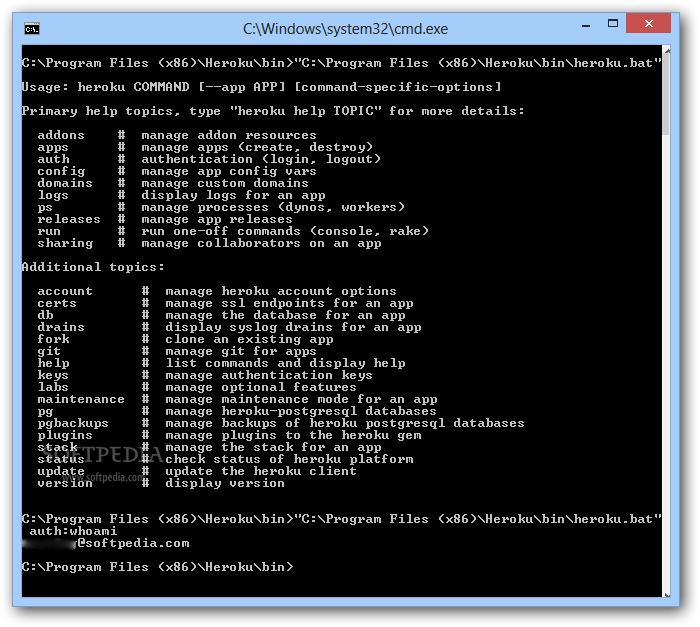Click 'authentication (login, logout)' description
The width and height of the screenshot is (700, 627).
pyautogui.click(x=261, y=159)
